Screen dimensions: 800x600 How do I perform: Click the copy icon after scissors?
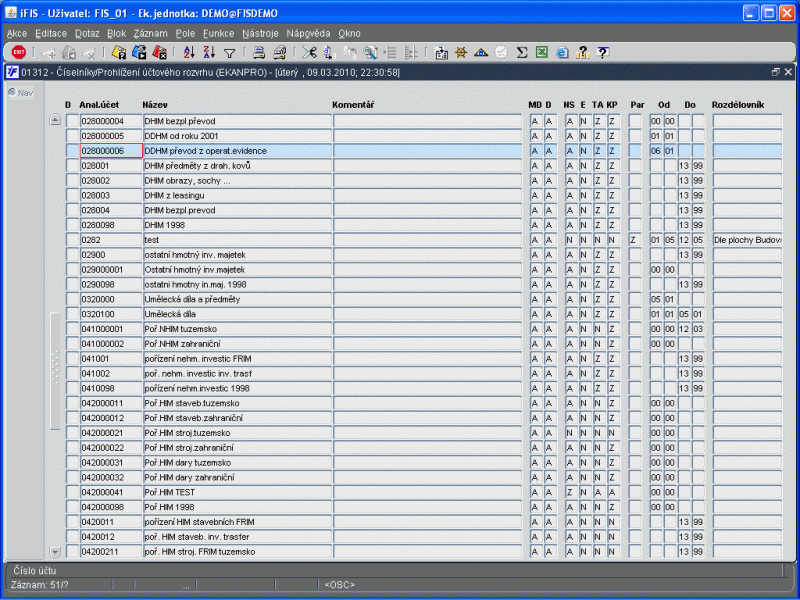click(x=329, y=52)
